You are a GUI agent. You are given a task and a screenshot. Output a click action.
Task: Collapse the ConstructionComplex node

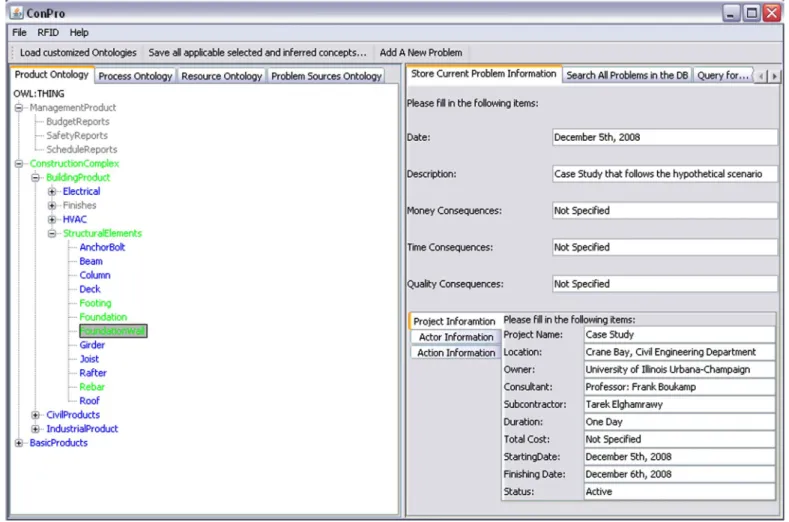click(x=19, y=164)
